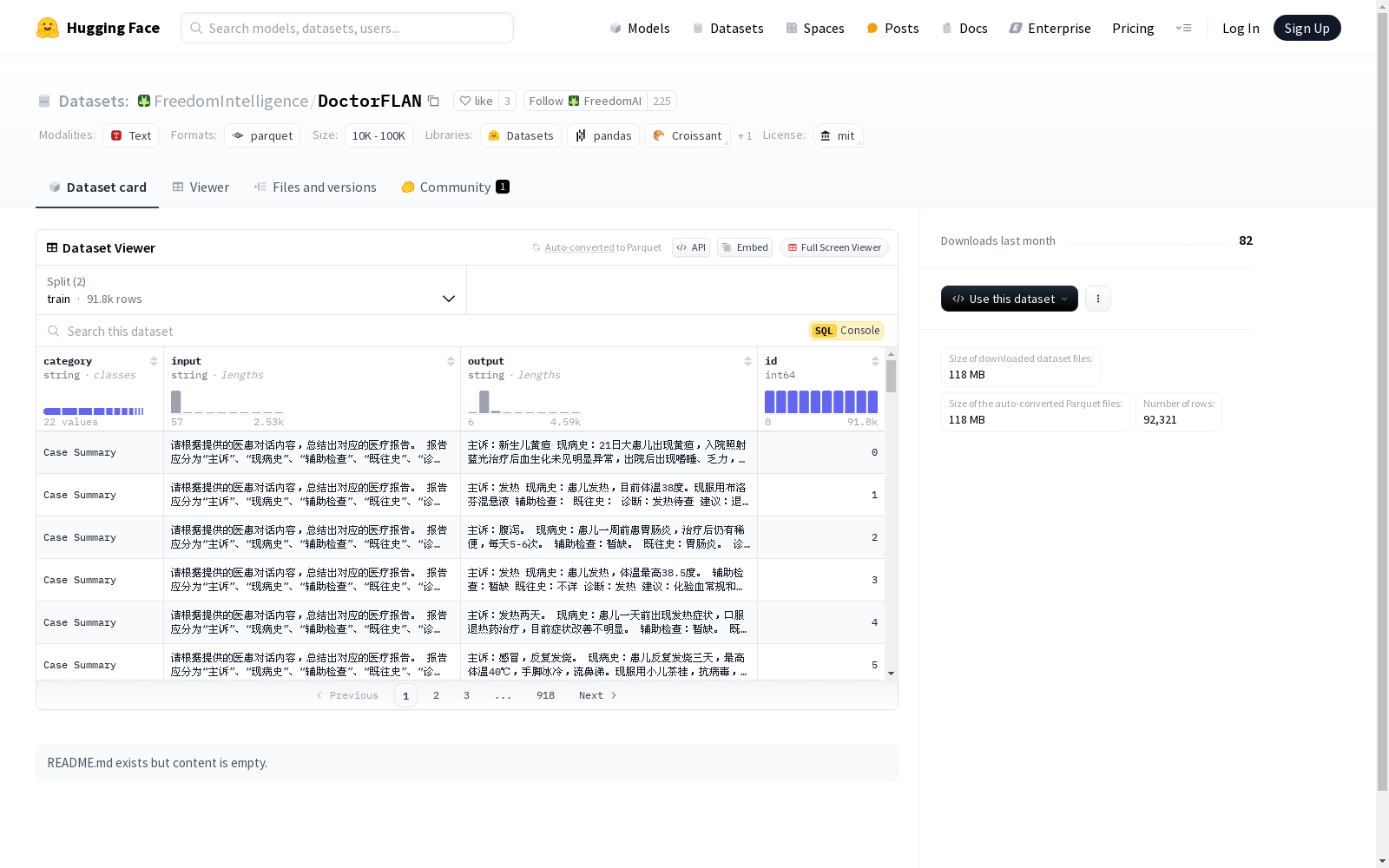Select the table row with id 3
The height and width of the screenshot is (868, 1389).
pos(460,580)
